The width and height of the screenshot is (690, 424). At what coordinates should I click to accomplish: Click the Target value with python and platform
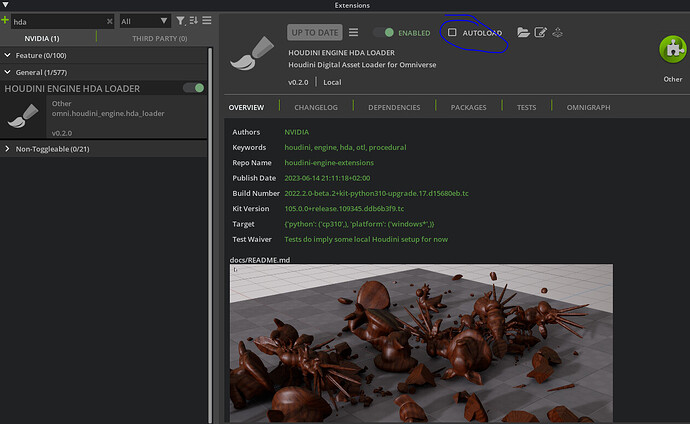pyautogui.click(x=359, y=224)
